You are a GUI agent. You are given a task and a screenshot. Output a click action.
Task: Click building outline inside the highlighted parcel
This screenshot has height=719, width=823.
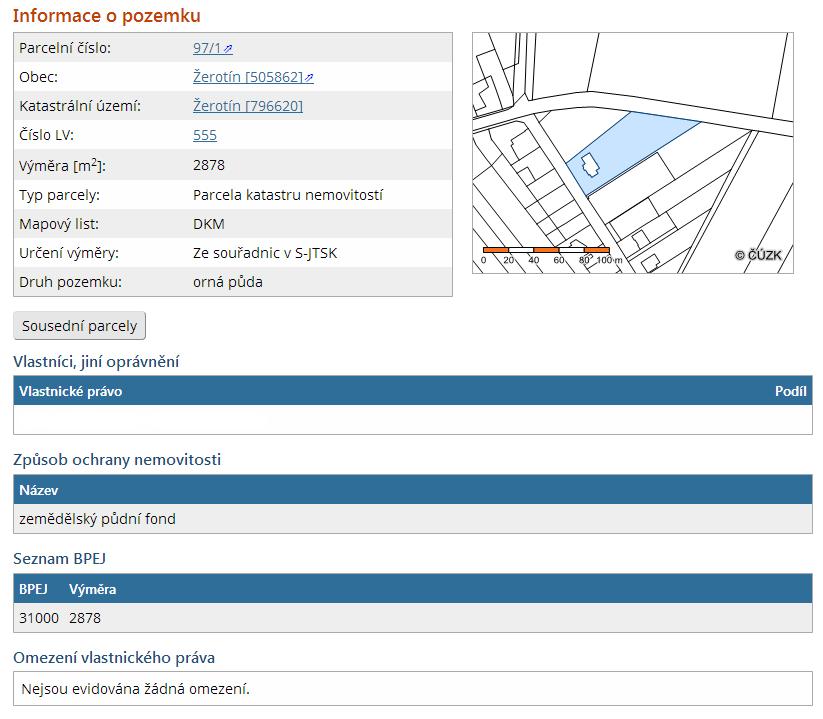click(x=590, y=165)
